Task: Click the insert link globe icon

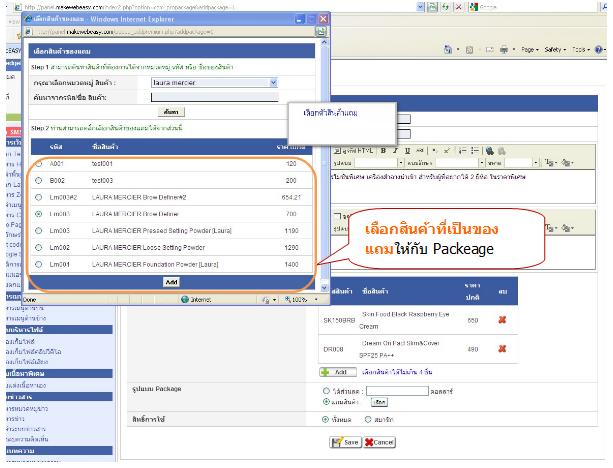Action: pos(489,151)
